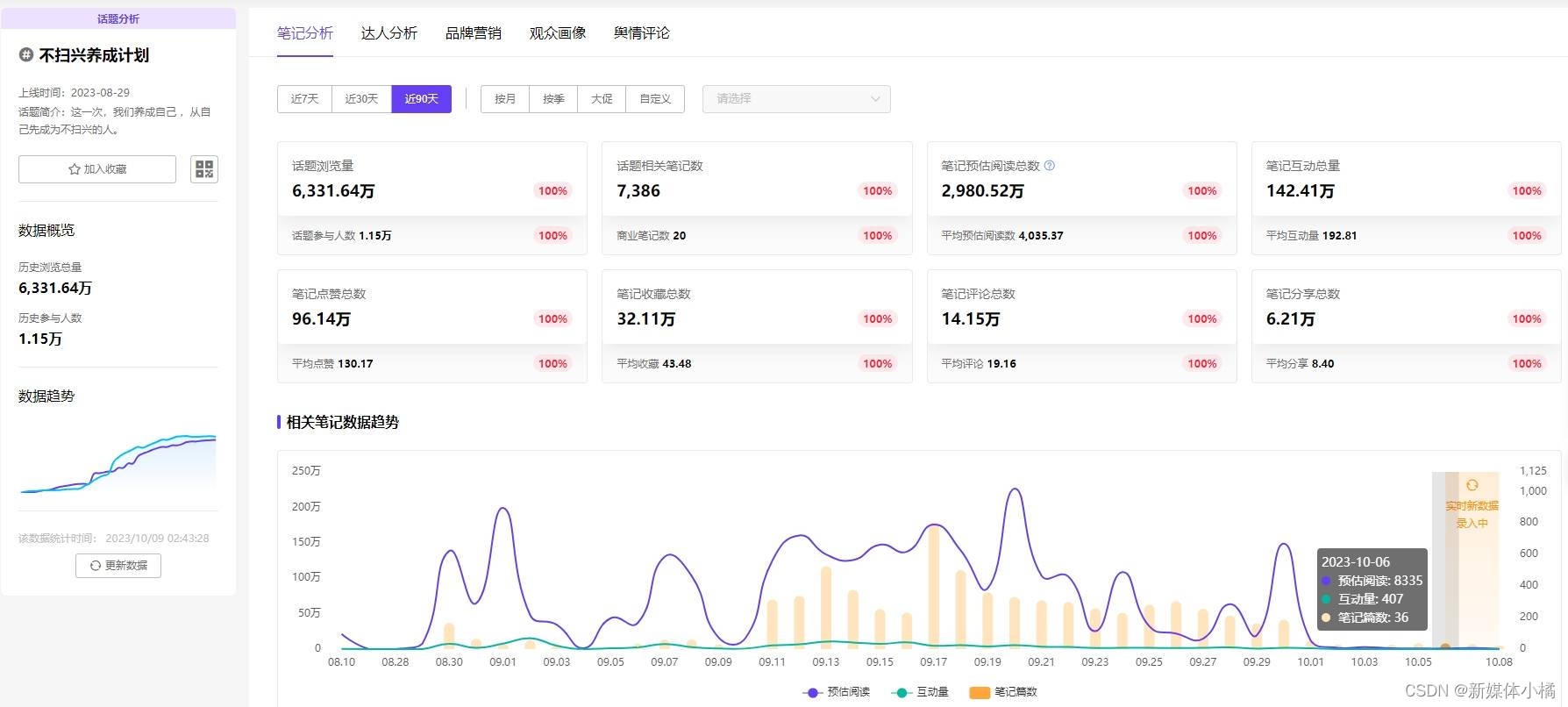
Task: Toggle the 互动量 legend series
Action: [920, 692]
